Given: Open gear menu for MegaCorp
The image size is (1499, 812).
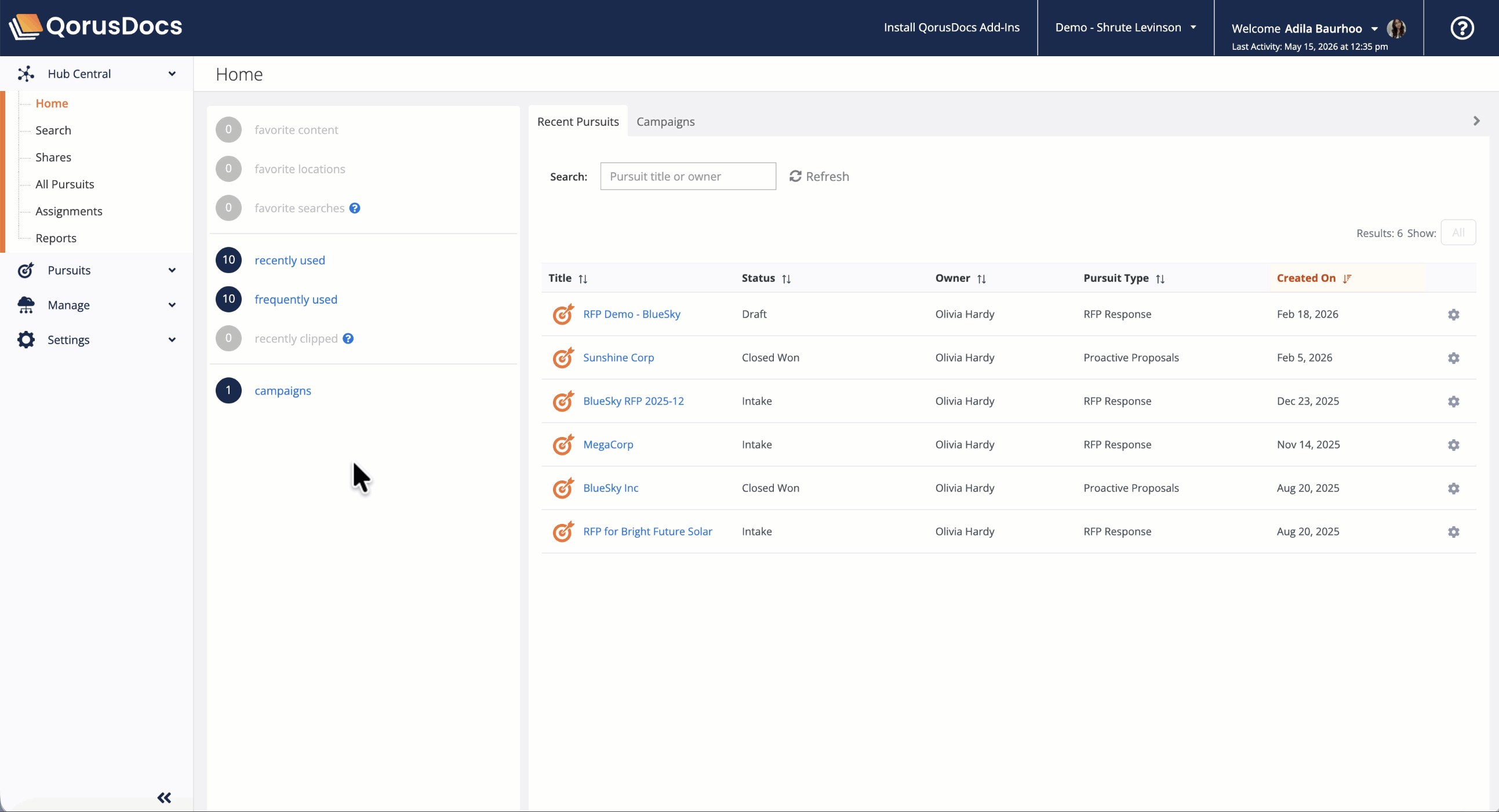Looking at the screenshot, I should (1454, 445).
